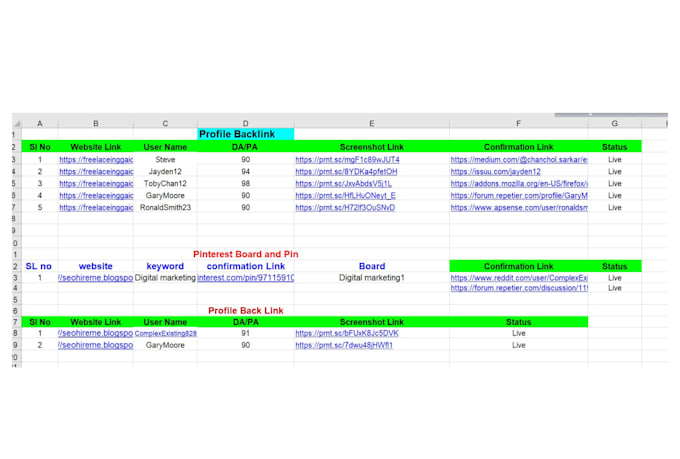Click the horizontal scrollbar thumb above column G
Viewport: 680px width, 459px height.
click(611, 115)
